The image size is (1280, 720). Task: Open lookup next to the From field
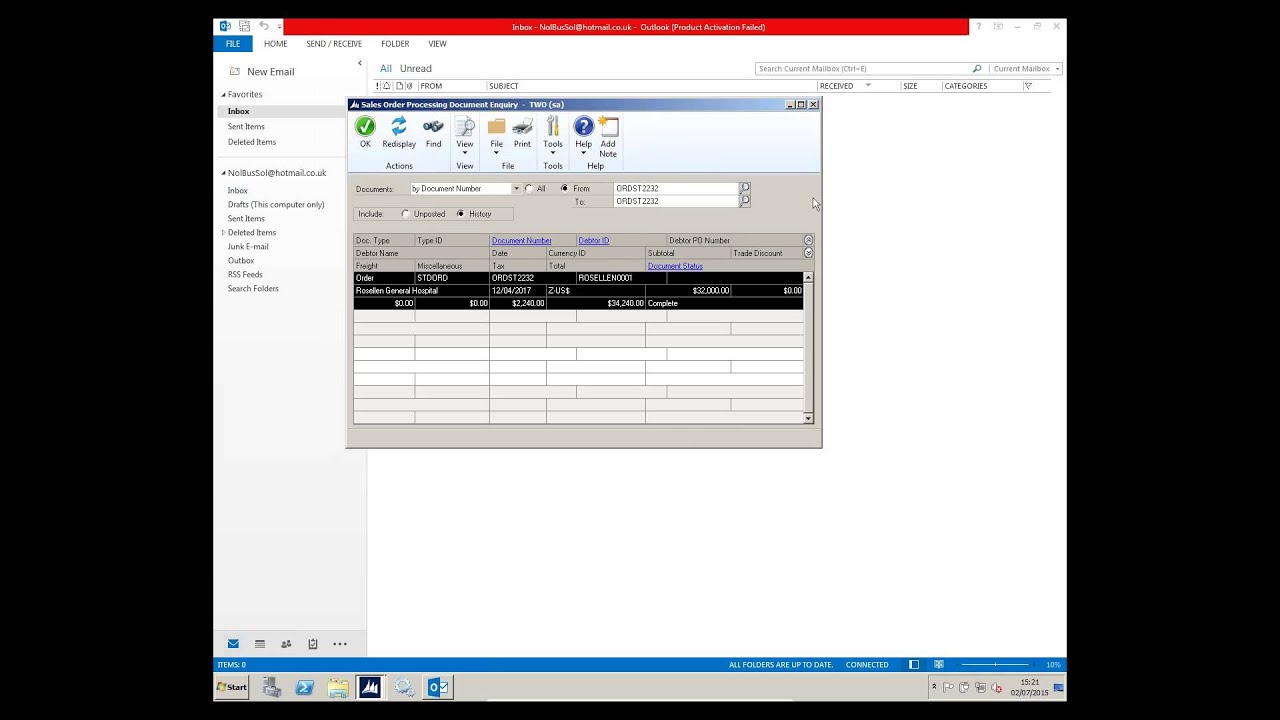[745, 188]
